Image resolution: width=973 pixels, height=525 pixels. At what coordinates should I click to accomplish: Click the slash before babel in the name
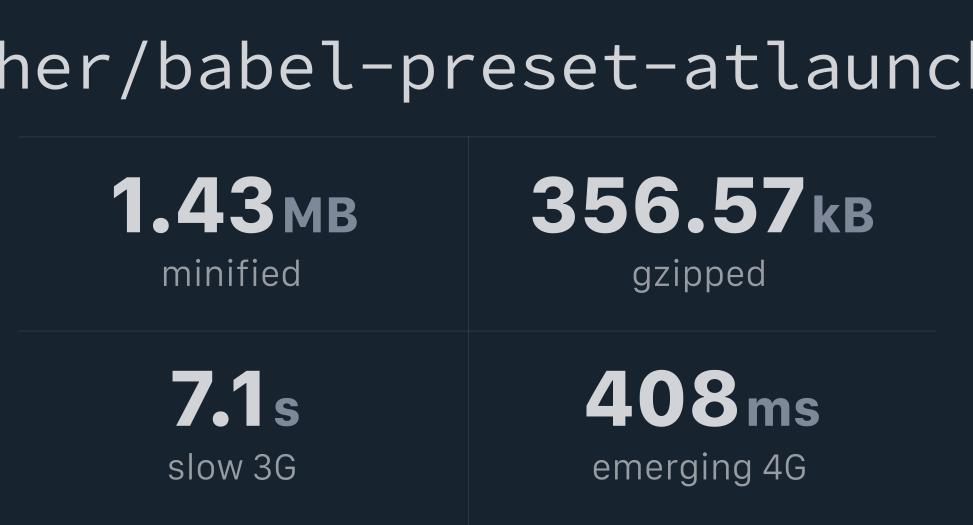tap(135, 68)
